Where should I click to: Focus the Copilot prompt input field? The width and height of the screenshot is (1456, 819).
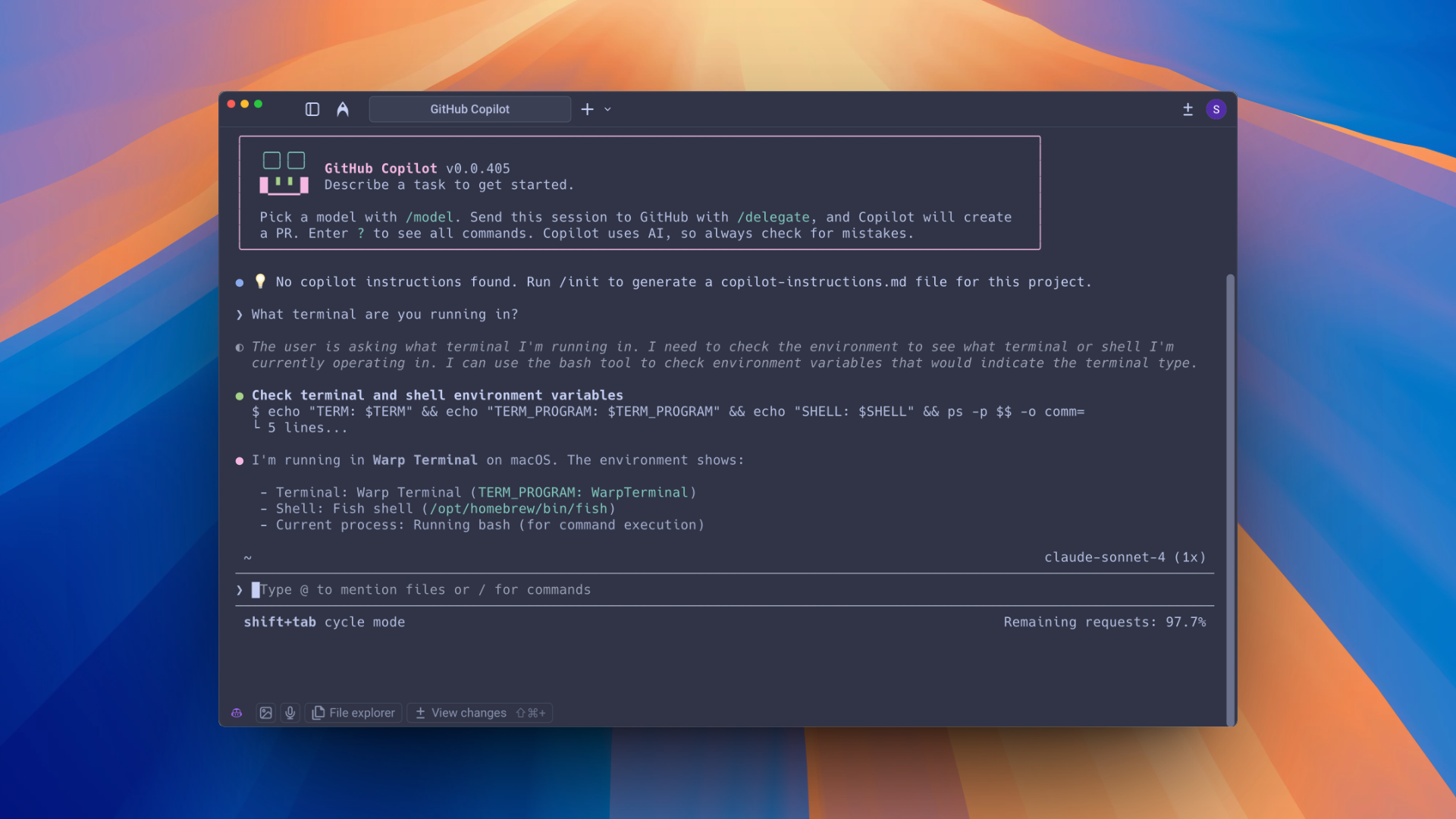682,590
